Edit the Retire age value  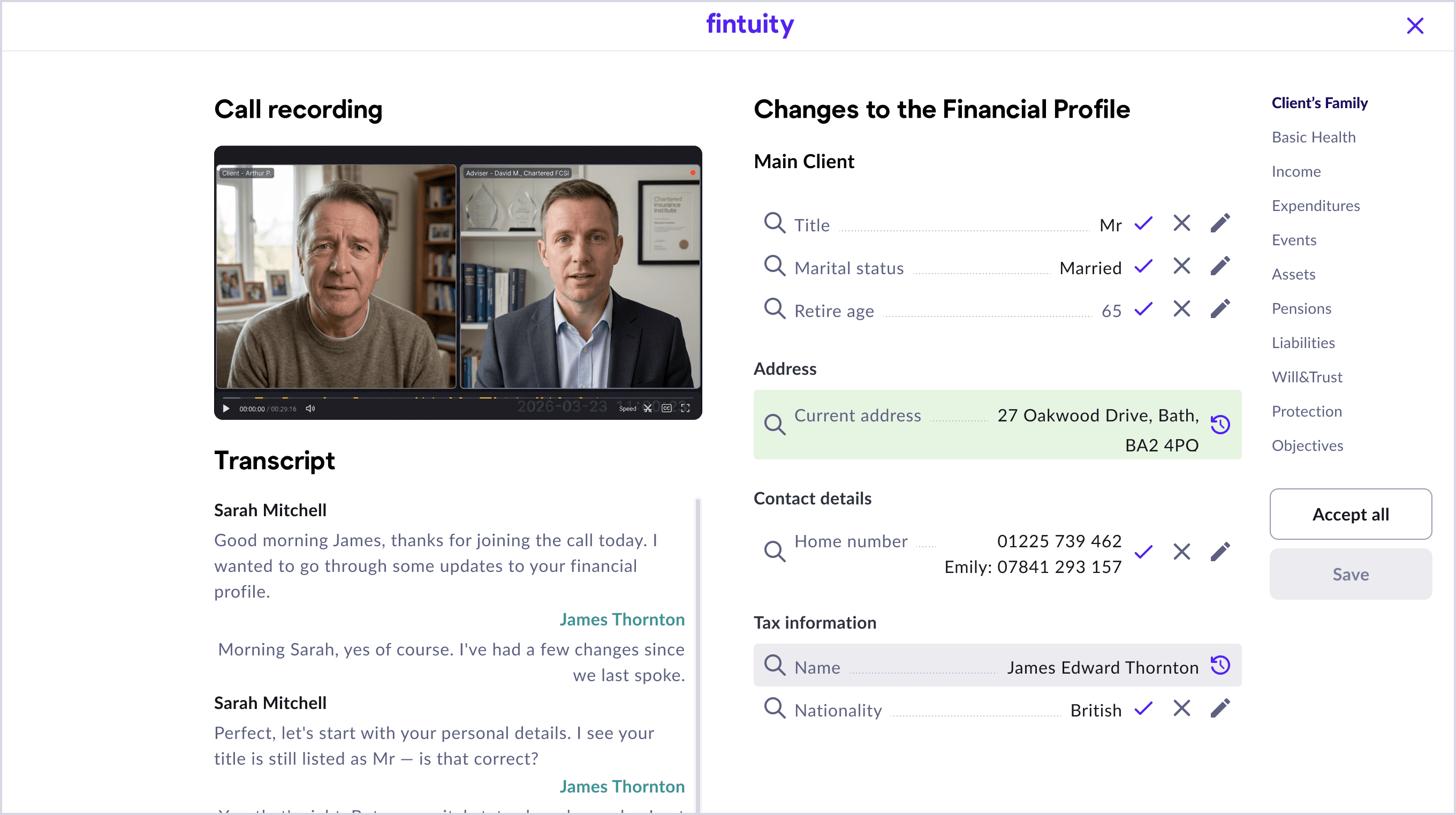1220,310
